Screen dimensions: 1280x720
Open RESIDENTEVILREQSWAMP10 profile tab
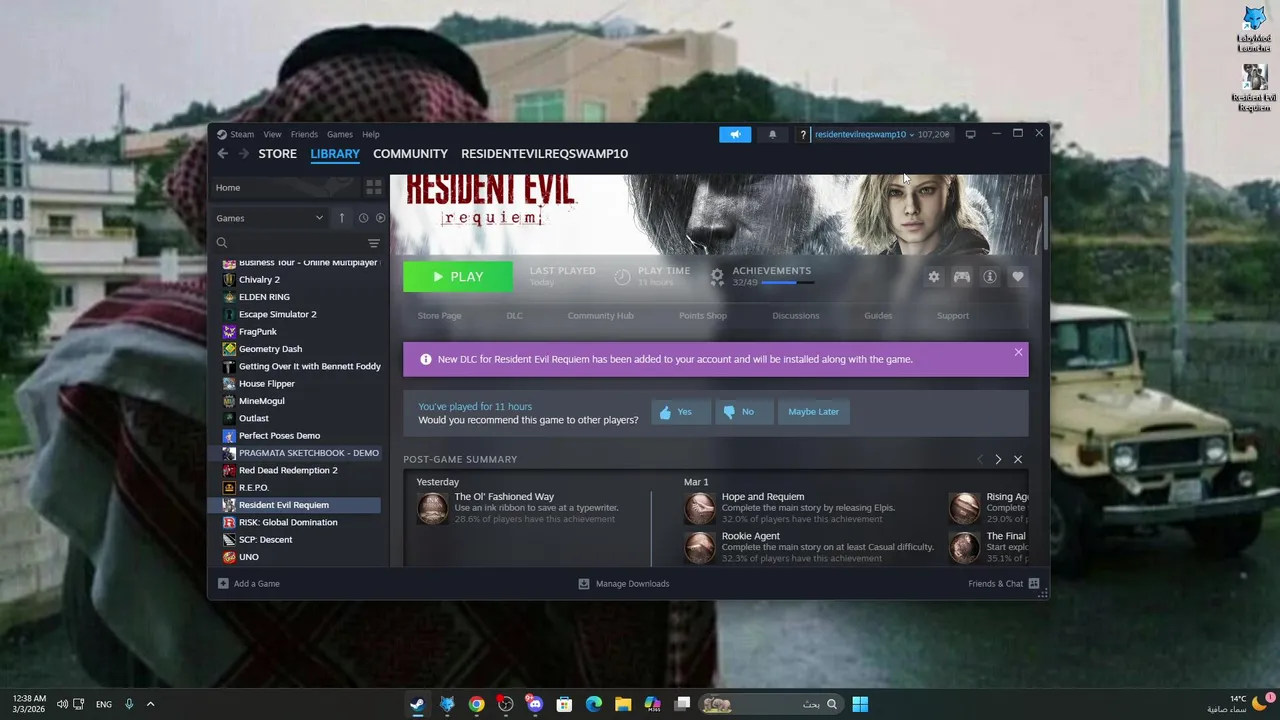click(x=544, y=153)
